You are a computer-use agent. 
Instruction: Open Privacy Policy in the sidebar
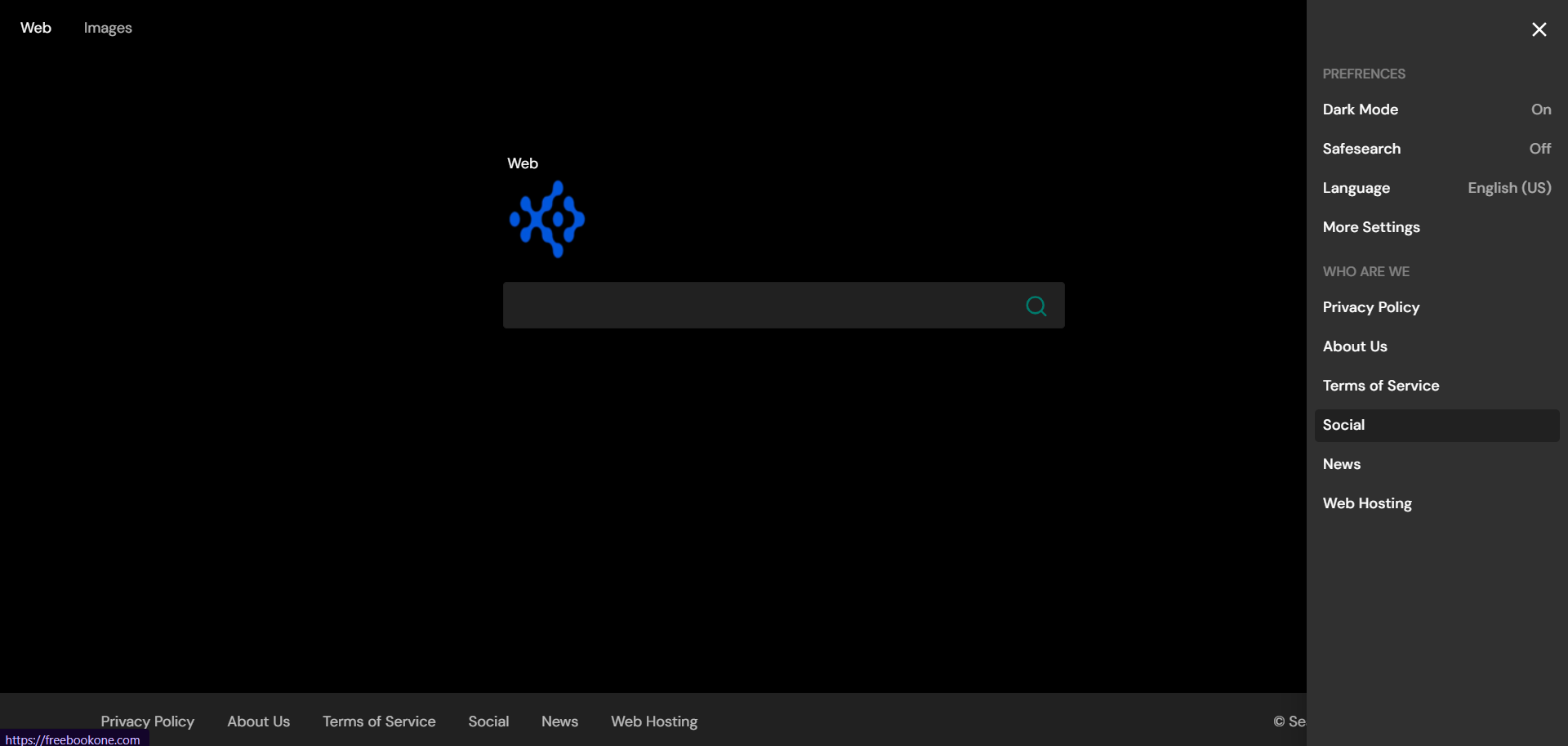pyautogui.click(x=1371, y=307)
